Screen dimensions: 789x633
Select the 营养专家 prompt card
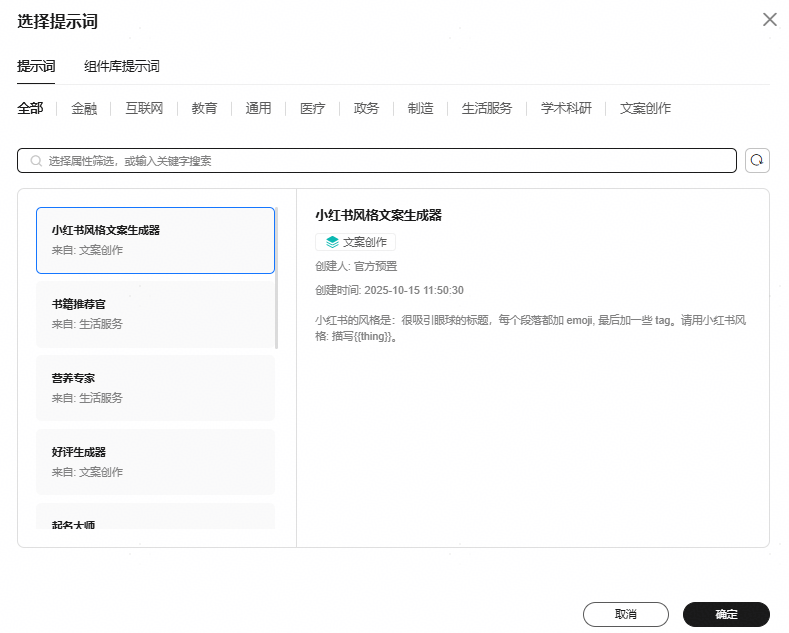click(155, 388)
